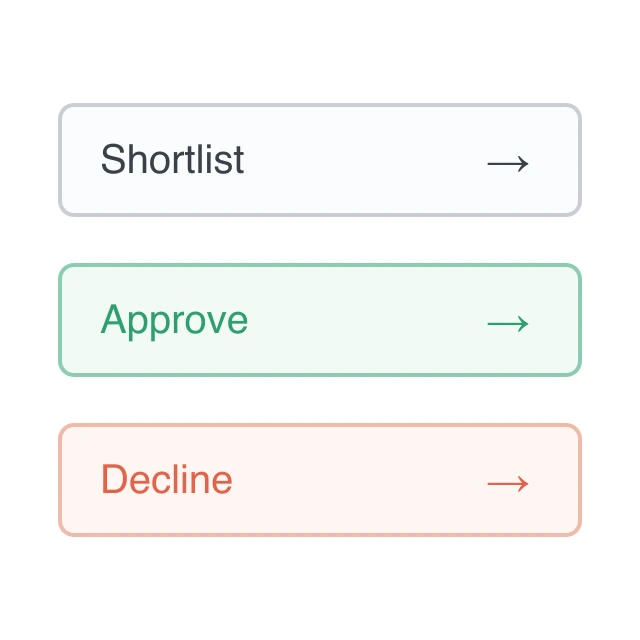Screen dimensions: 640x640
Task: Approve the item via the green-bordered button
Action: pos(320,320)
